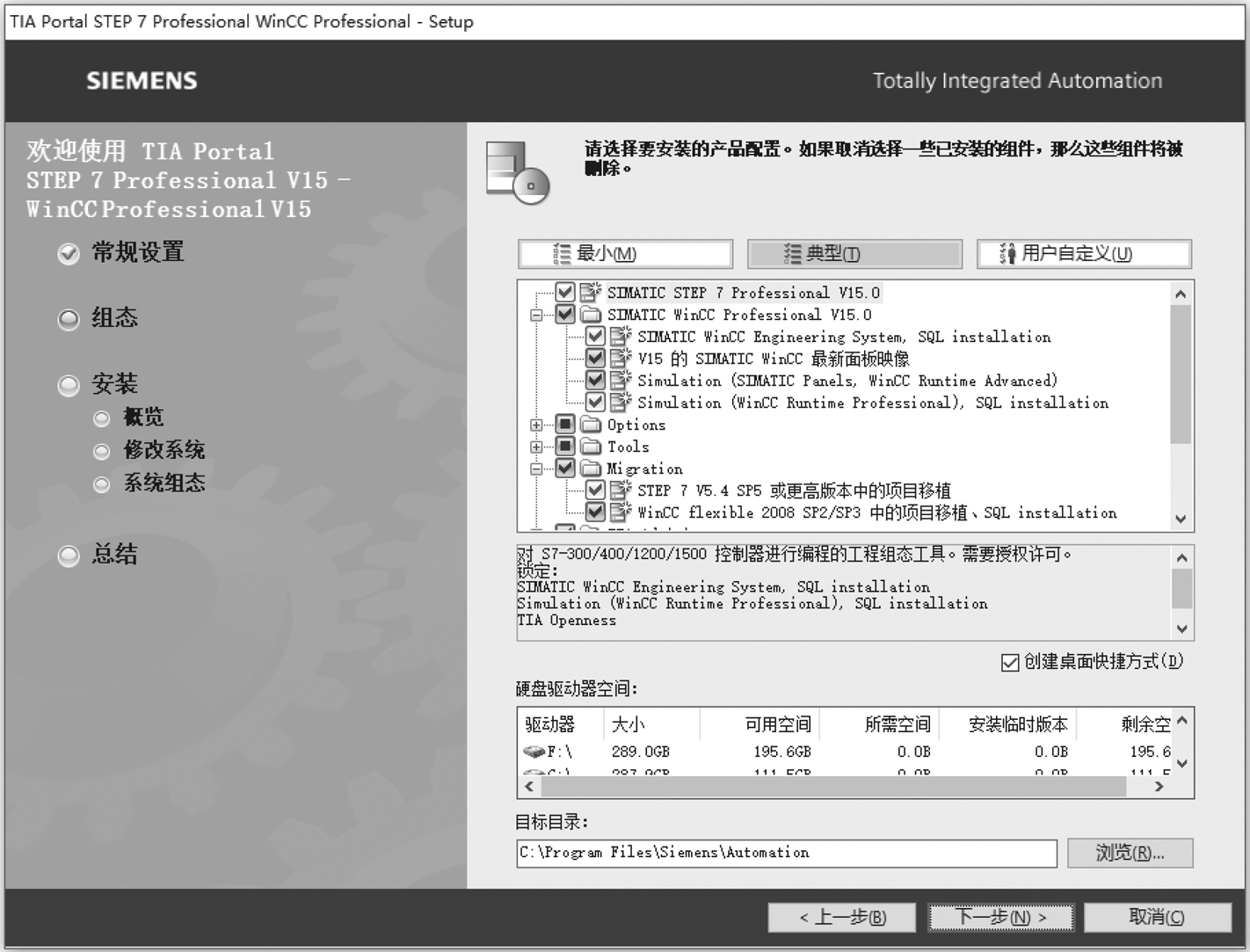This screenshot has width=1250, height=952.
Task: Click the 驱动器 column header
Action: point(560,724)
